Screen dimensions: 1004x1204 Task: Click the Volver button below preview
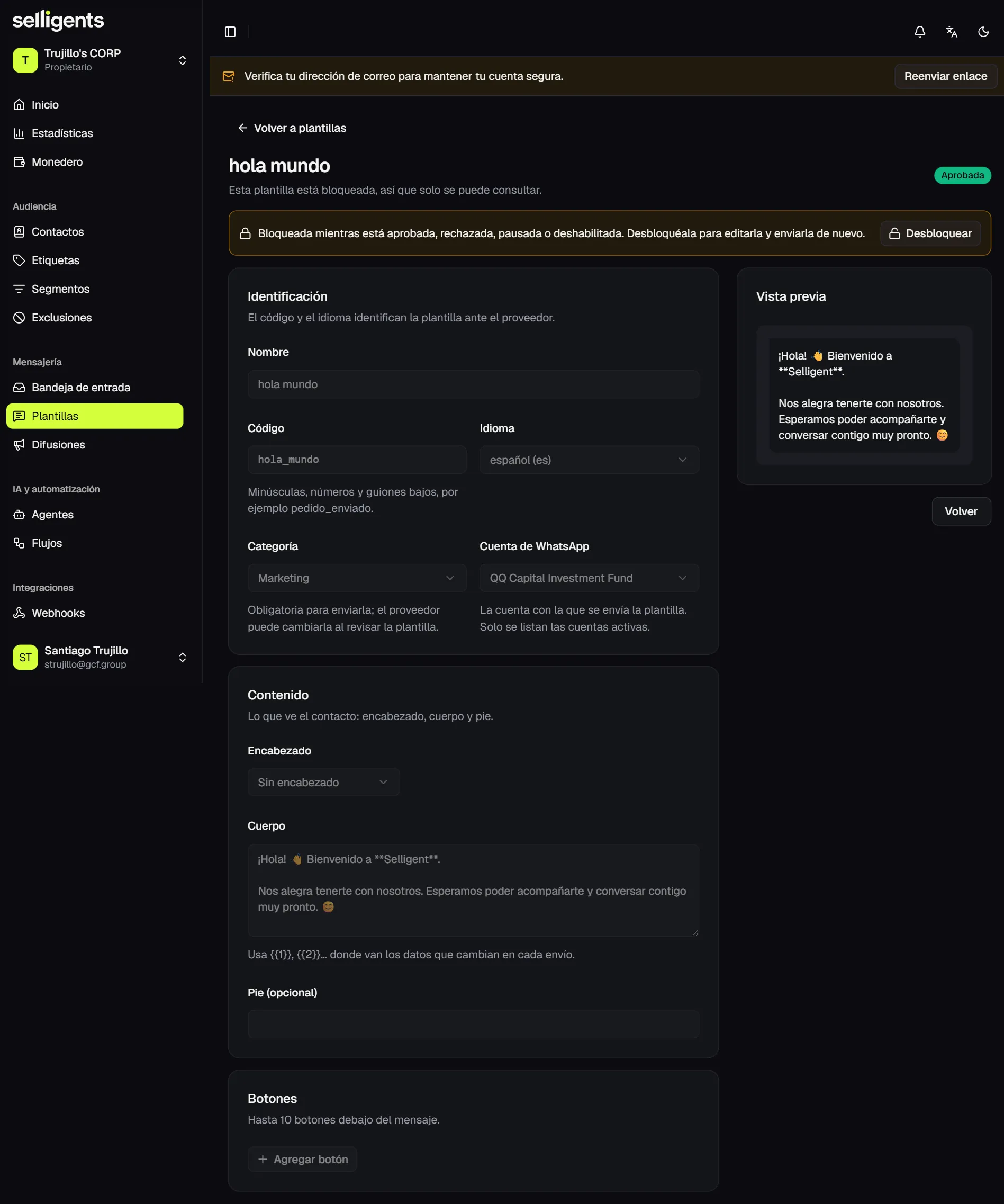pos(961,511)
